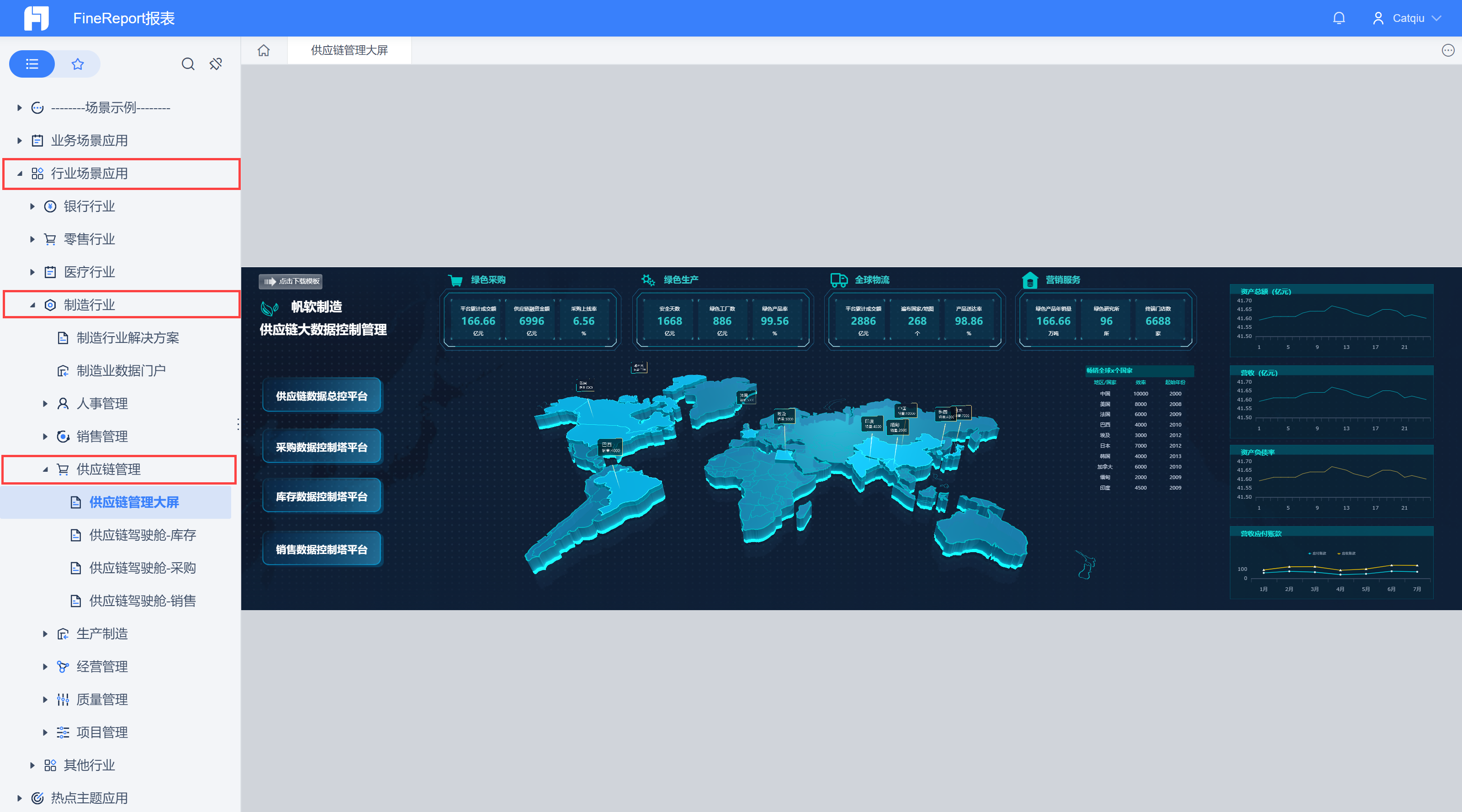1462x812 pixels.
Task: Click the 供应链数据总控平台 button
Action: (322, 396)
